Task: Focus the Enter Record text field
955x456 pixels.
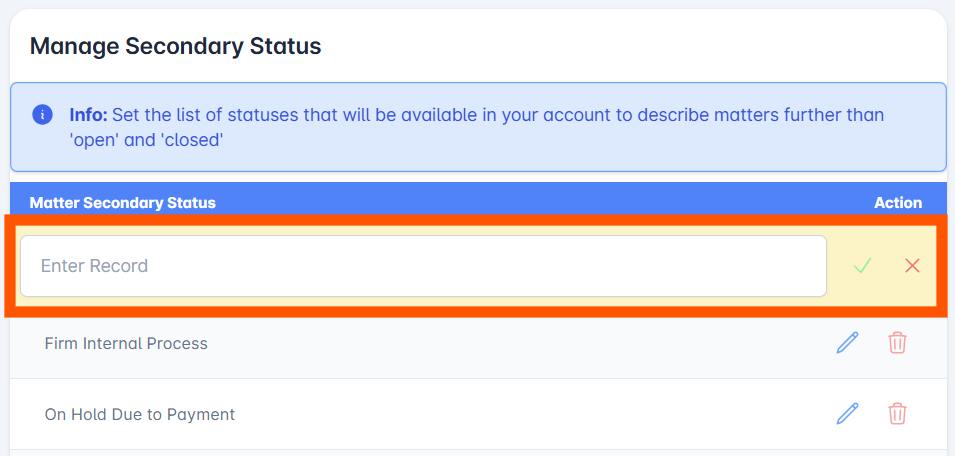Action: pos(423,266)
